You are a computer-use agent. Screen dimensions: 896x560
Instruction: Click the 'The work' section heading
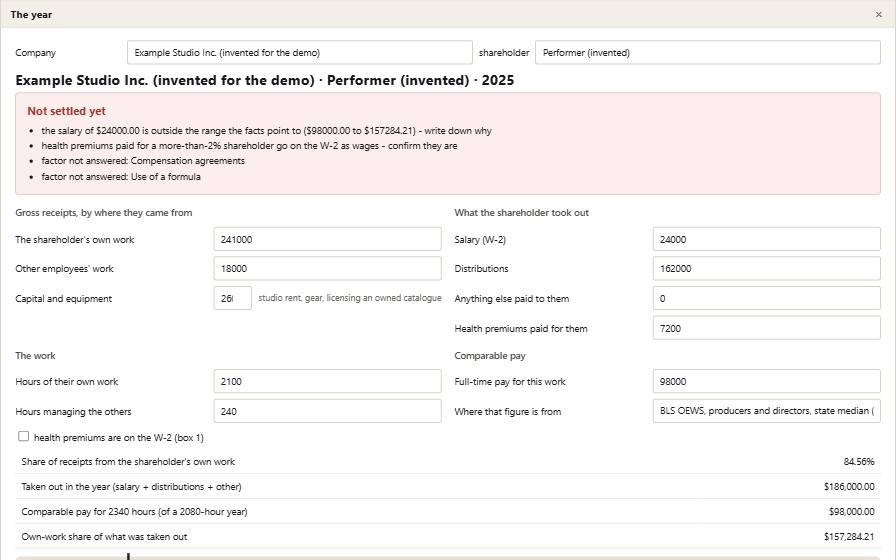(35, 355)
